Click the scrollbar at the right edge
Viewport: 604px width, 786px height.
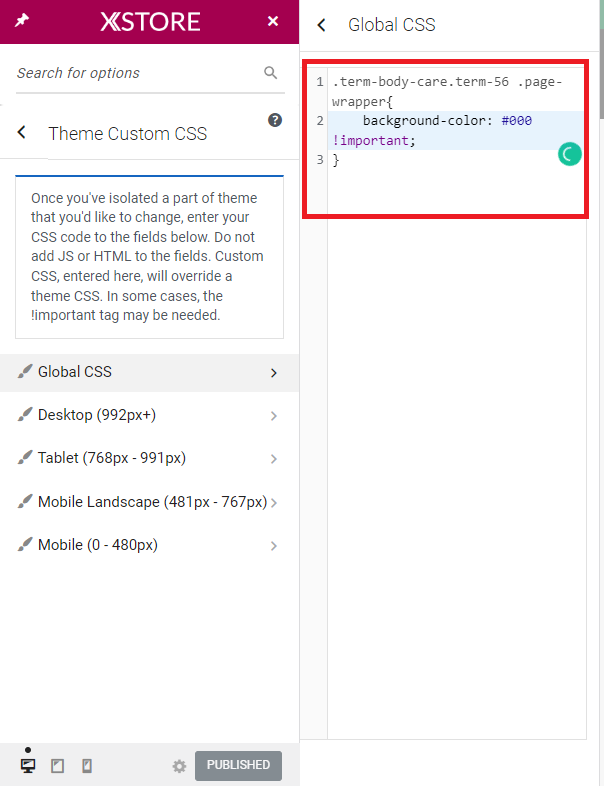(601, 75)
